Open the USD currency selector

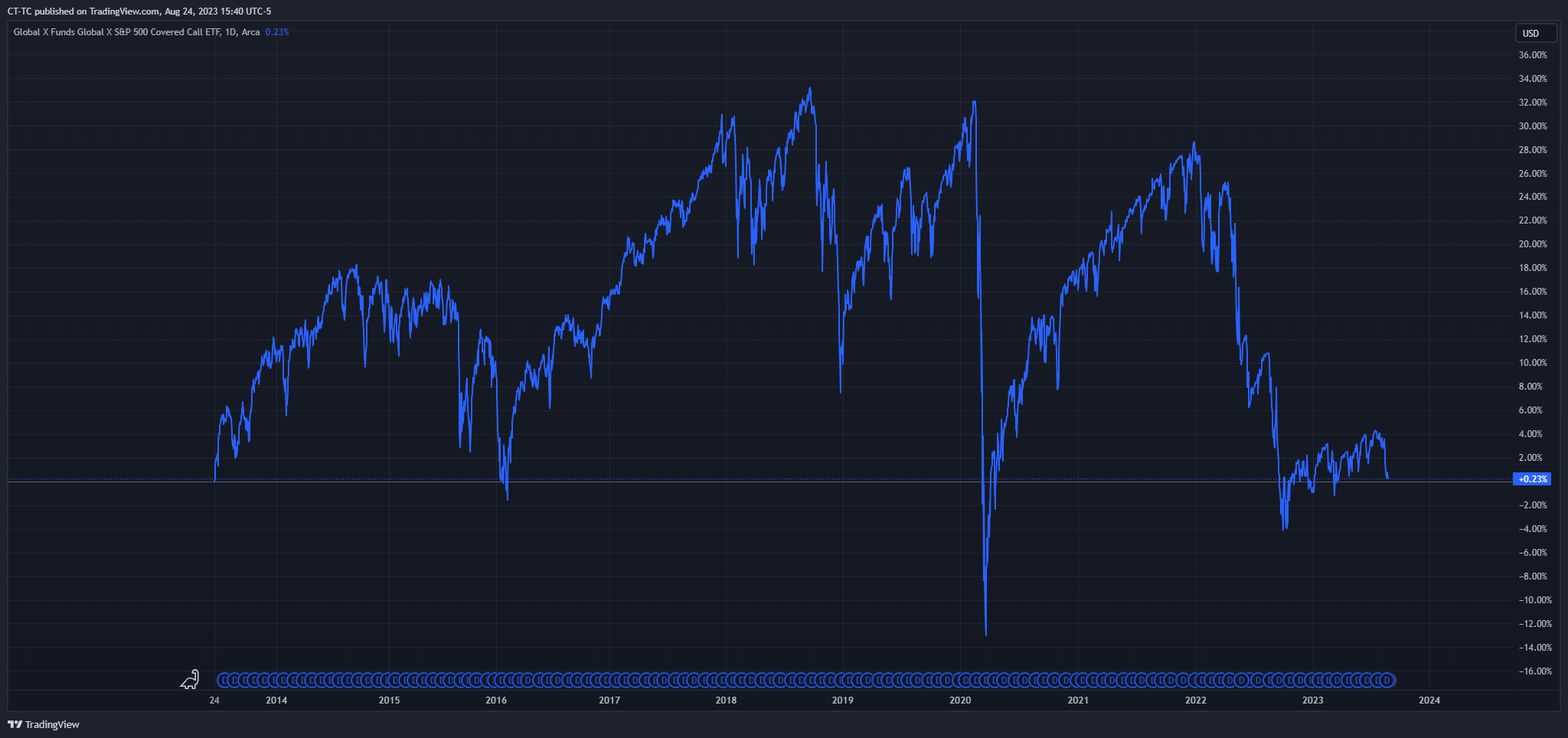1536,33
